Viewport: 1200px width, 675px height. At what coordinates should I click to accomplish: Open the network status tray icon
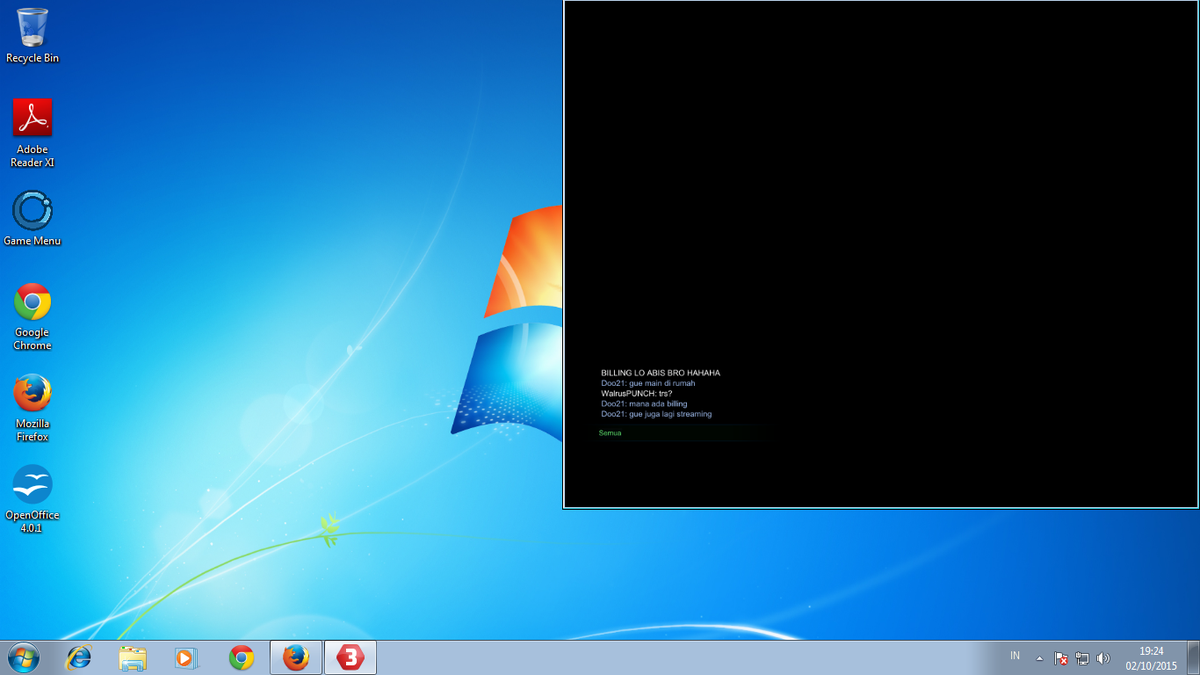(1082, 658)
